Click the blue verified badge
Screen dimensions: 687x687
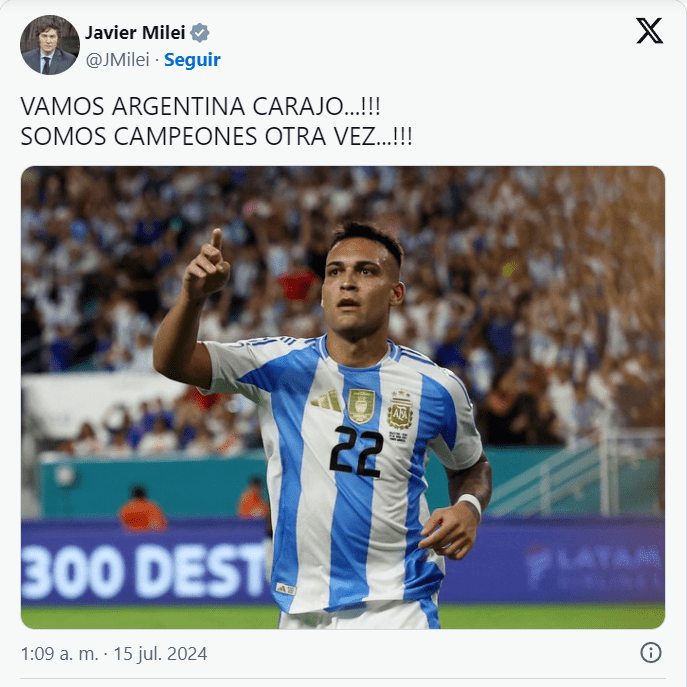pyautogui.click(x=200, y=33)
